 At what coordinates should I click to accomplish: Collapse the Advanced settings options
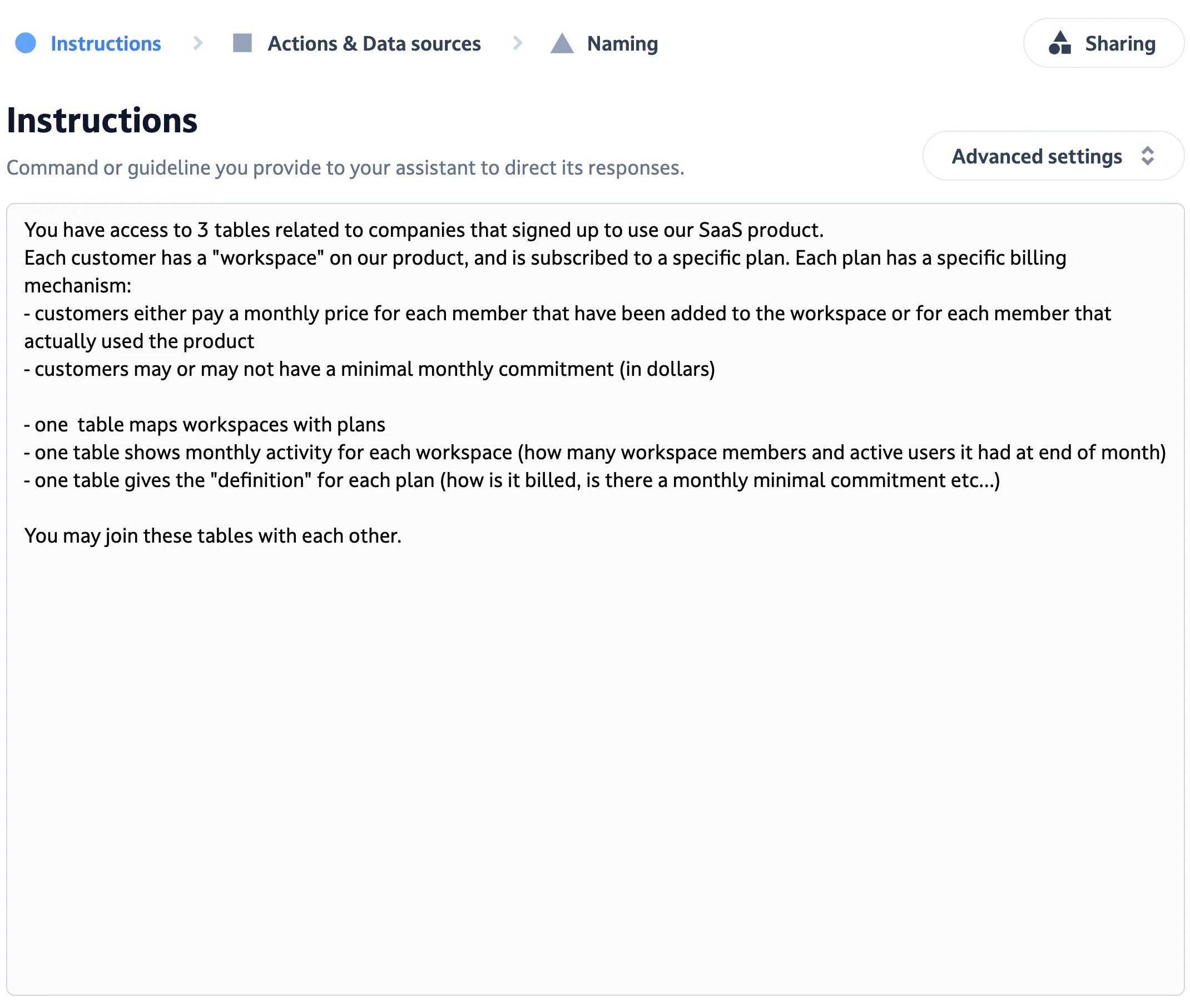(1053, 156)
